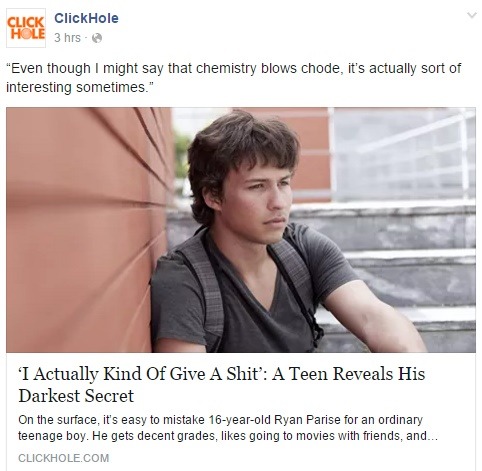Click the orange 'O' circle in the ClickHole logo
The width and height of the screenshot is (482, 471).
[x=25, y=34]
